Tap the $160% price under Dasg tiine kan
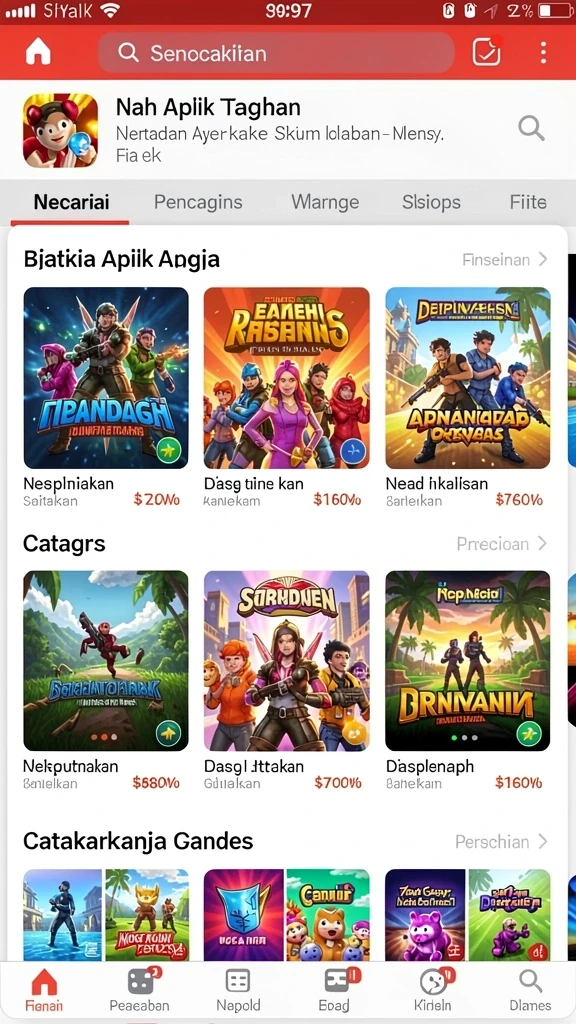The height and width of the screenshot is (1024, 576). point(337,500)
